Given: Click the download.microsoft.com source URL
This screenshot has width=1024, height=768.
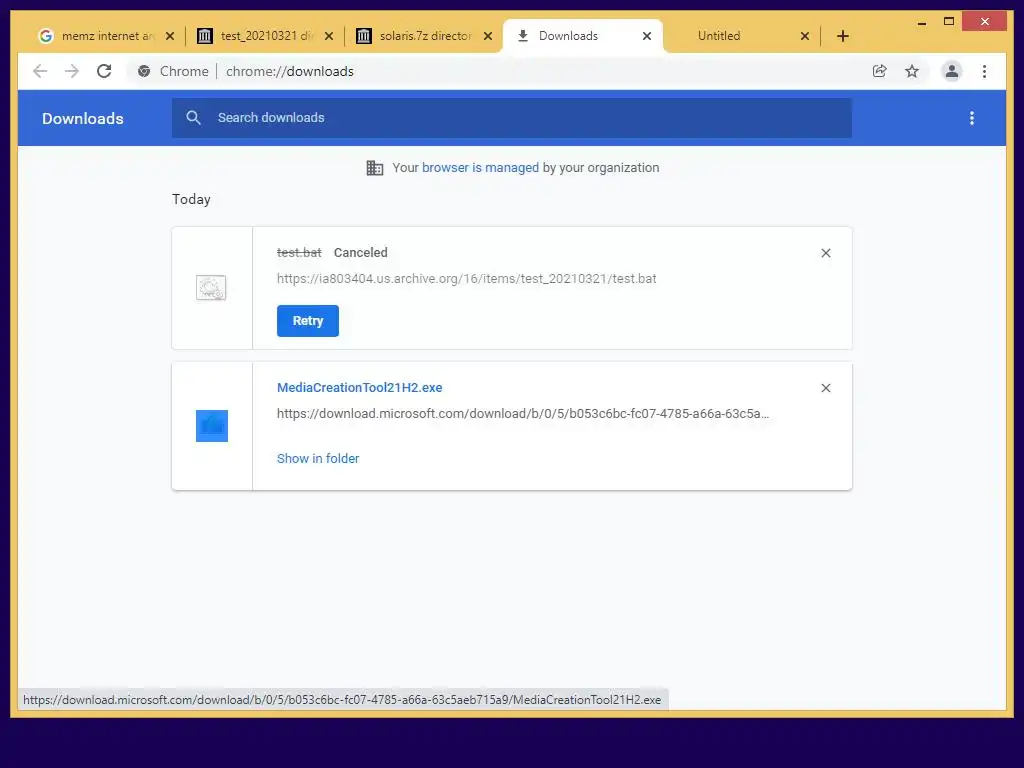Looking at the screenshot, I should tap(522, 413).
